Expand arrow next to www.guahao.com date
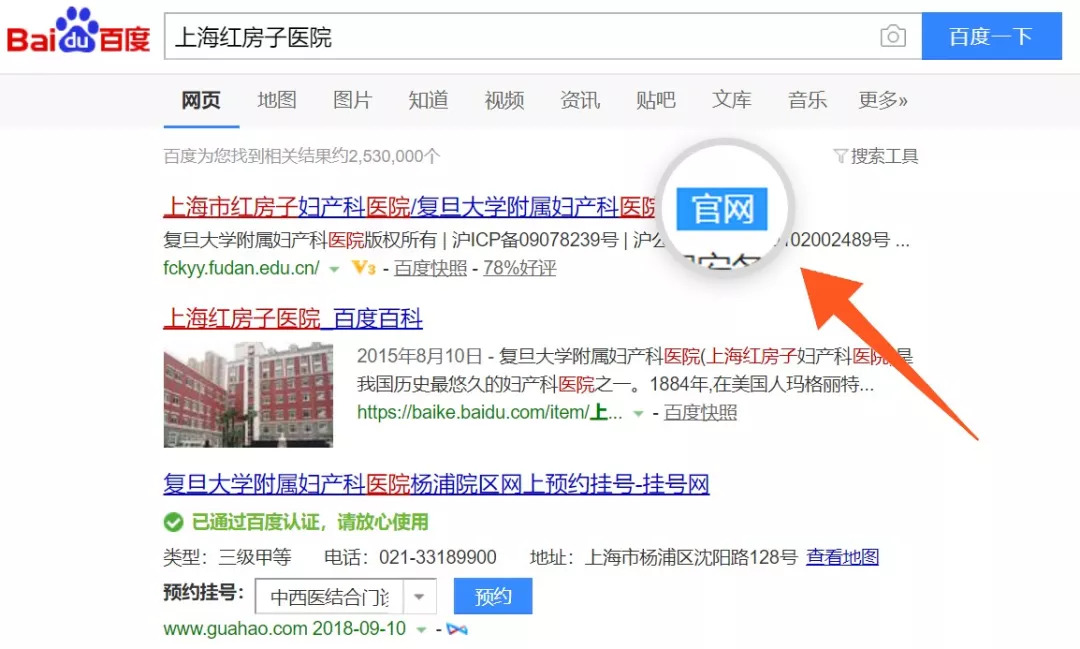The height and width of the screenshot is (649, 1080). (x=422, y=629)
